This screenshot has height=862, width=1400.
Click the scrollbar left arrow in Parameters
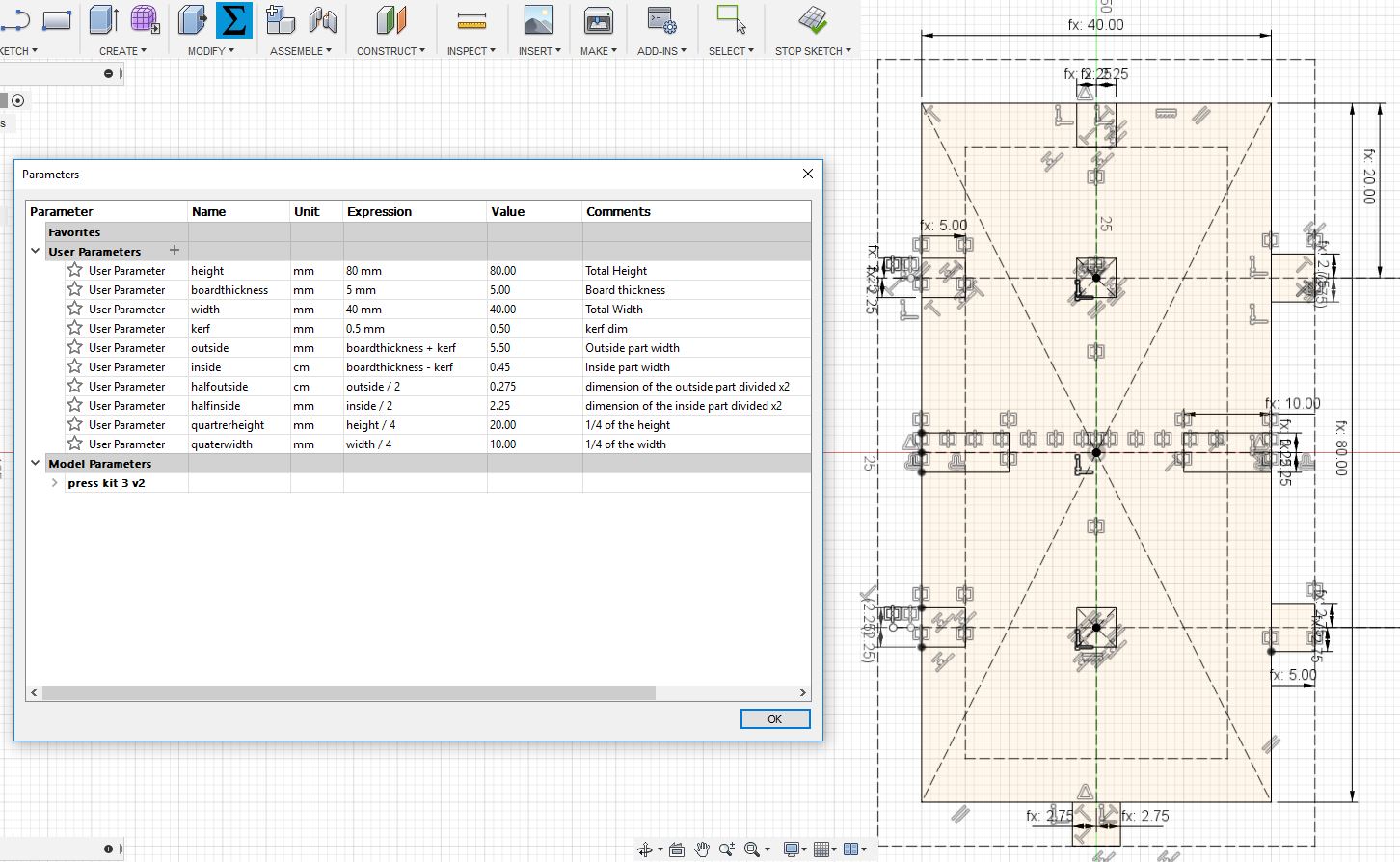(x=35, y=692)
